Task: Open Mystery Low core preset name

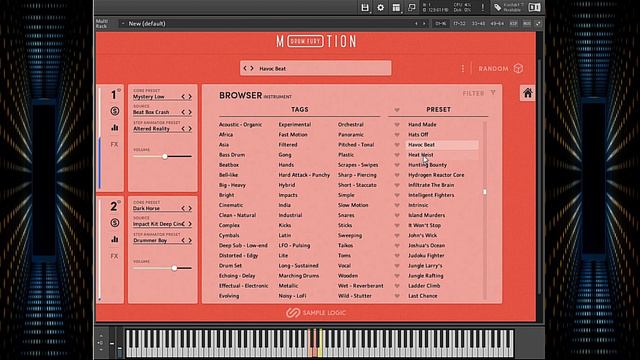Action: [149, 97]
